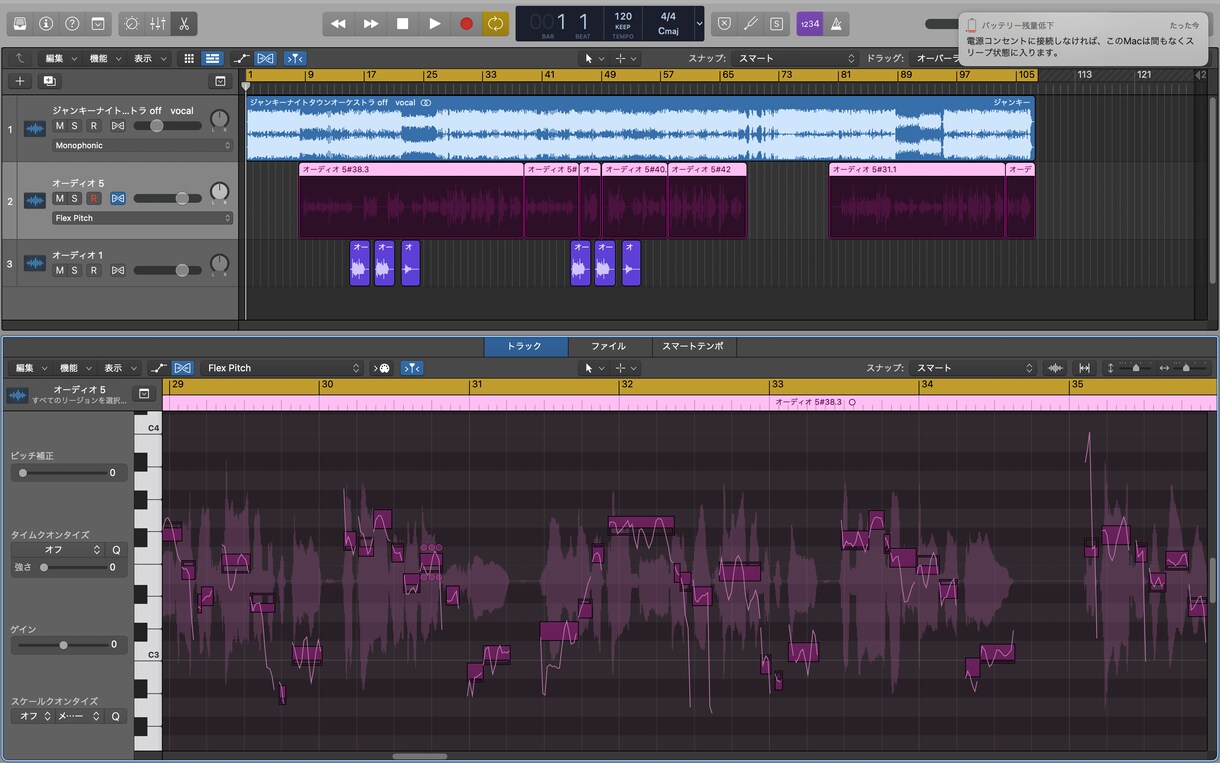Open the tracks area 機能 menu
The width and height of the screenshot is (1220, 763).
pyautogui.click(x=103, y=59)
